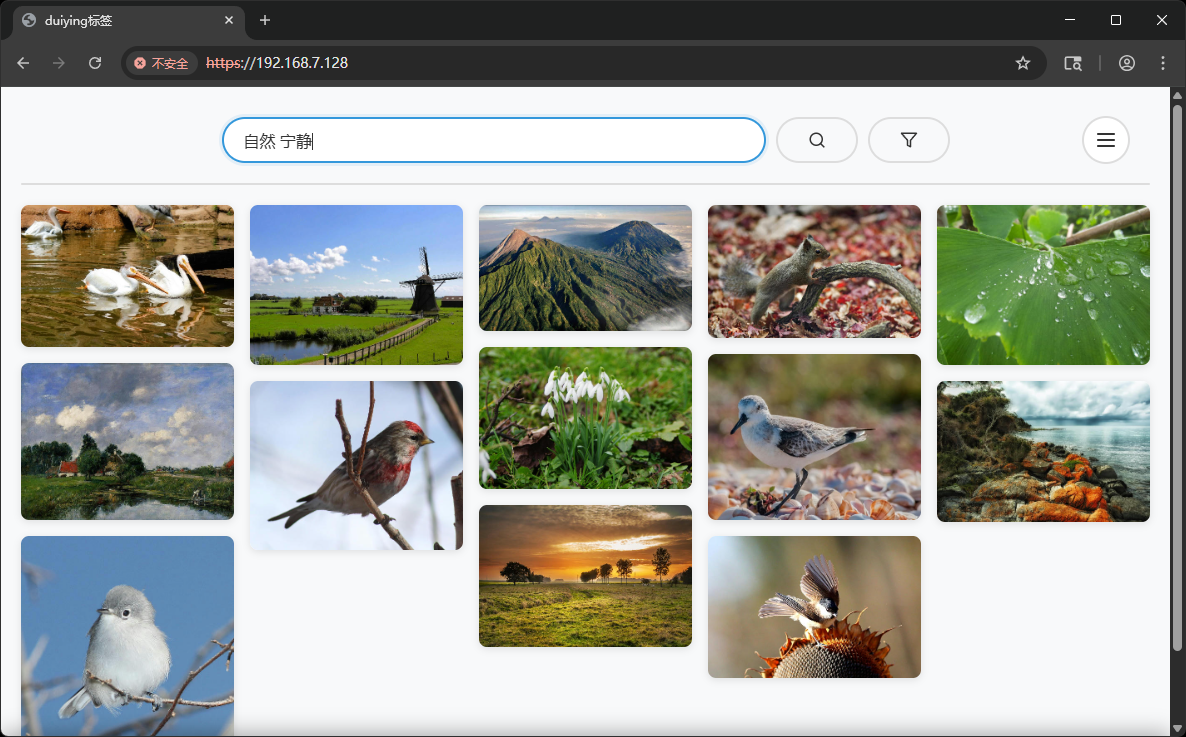Close the duiying标签 tab
The image size is (1186, 737).
pyautogui.click(x=229, y=20)
